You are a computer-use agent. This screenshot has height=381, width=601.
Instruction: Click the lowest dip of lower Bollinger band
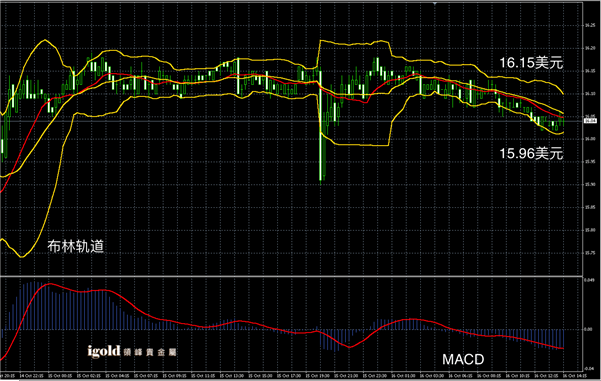click(x=22, y=257)
